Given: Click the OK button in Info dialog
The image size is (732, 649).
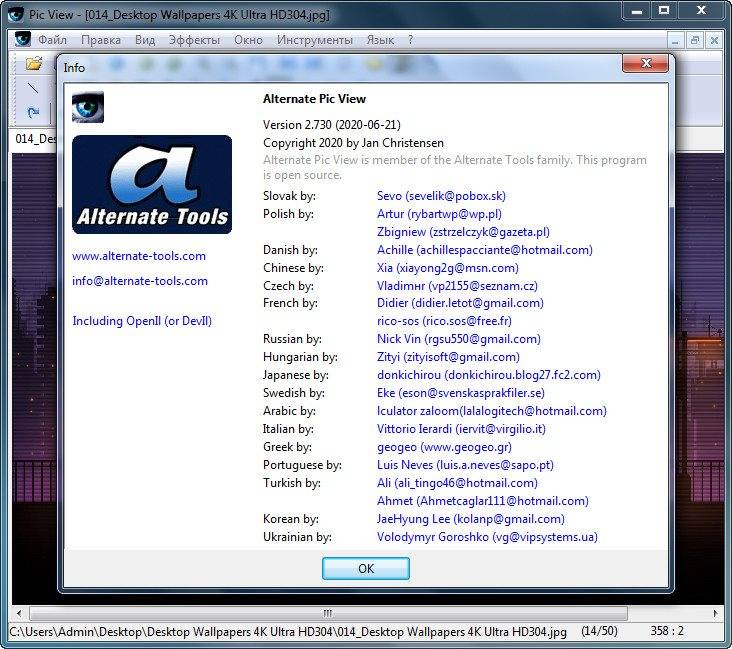Looking at the screenshot, I should pyautogui.click(x=366, y=568).
